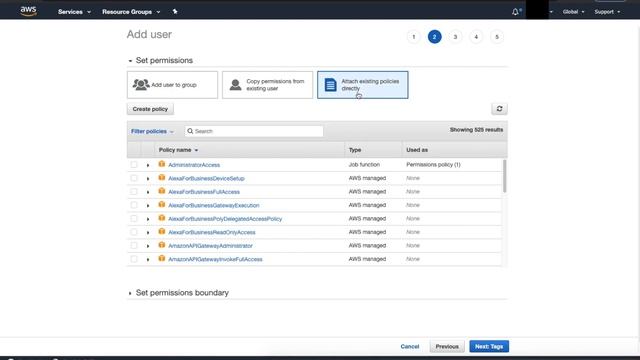Screen dimensions: 640x360
Task: Expand the AmazonAPIGatewayInvokeFullAccess row arrow
Action: (148, 259)
